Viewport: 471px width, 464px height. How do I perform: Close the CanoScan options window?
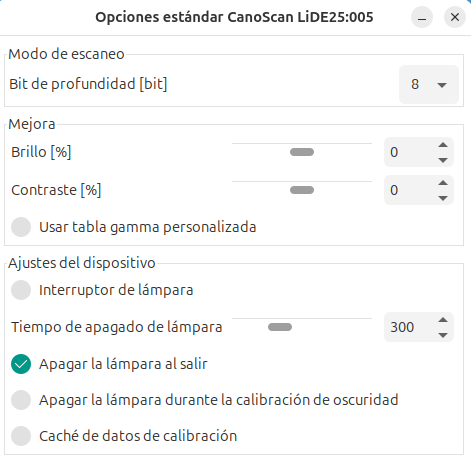pos(455,17)
